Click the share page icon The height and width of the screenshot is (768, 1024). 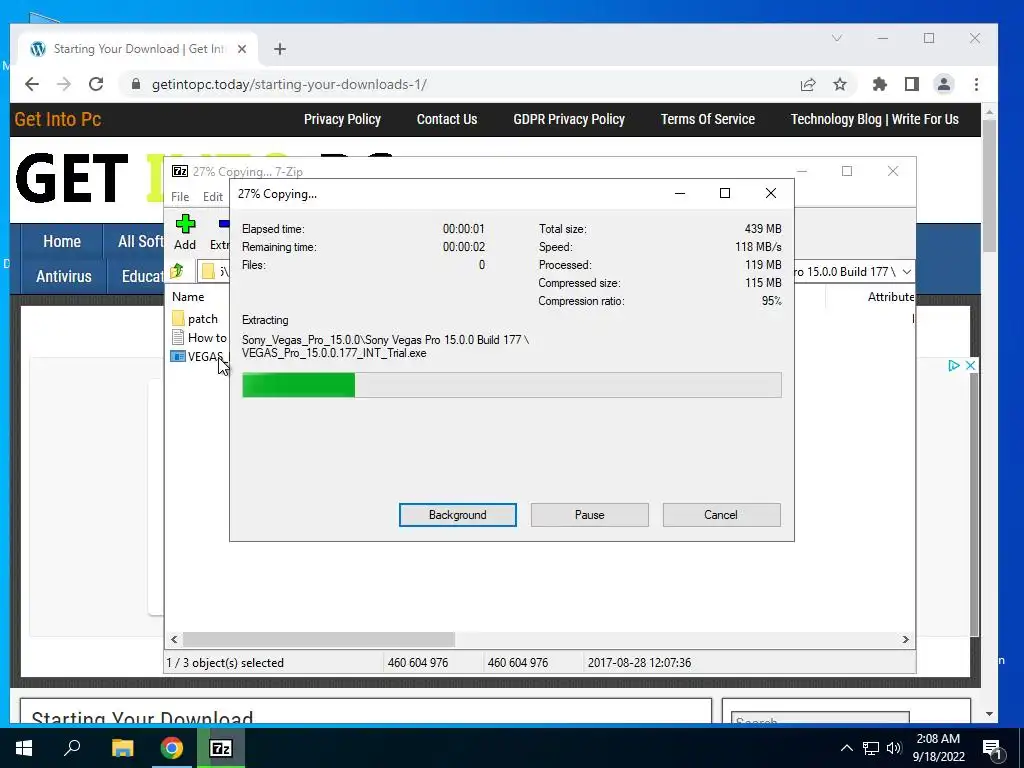point(808,84)
